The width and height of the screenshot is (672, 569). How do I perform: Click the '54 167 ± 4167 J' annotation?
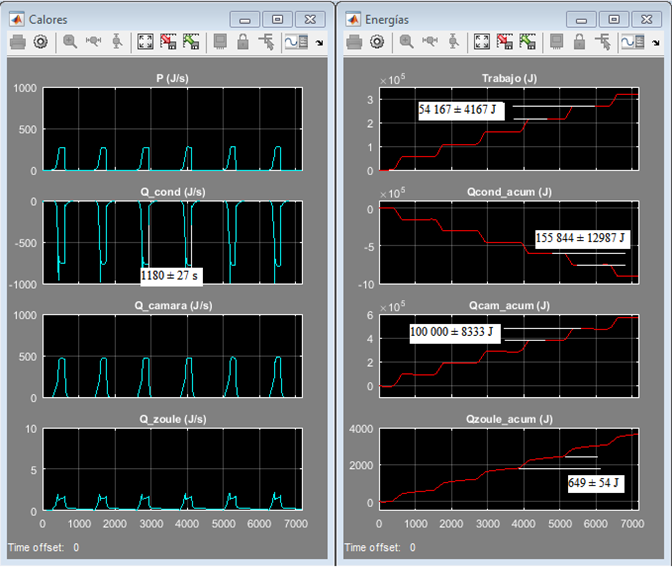(x=461, y=111)
